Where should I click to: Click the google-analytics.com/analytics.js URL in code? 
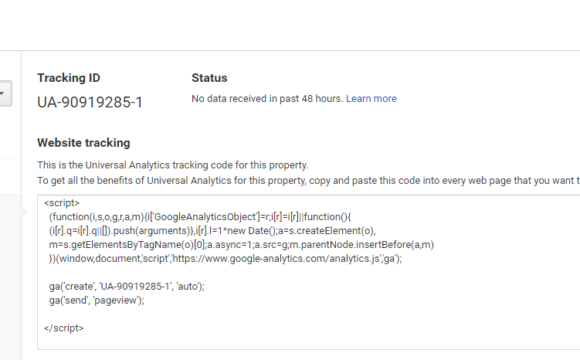coord(276,259)
